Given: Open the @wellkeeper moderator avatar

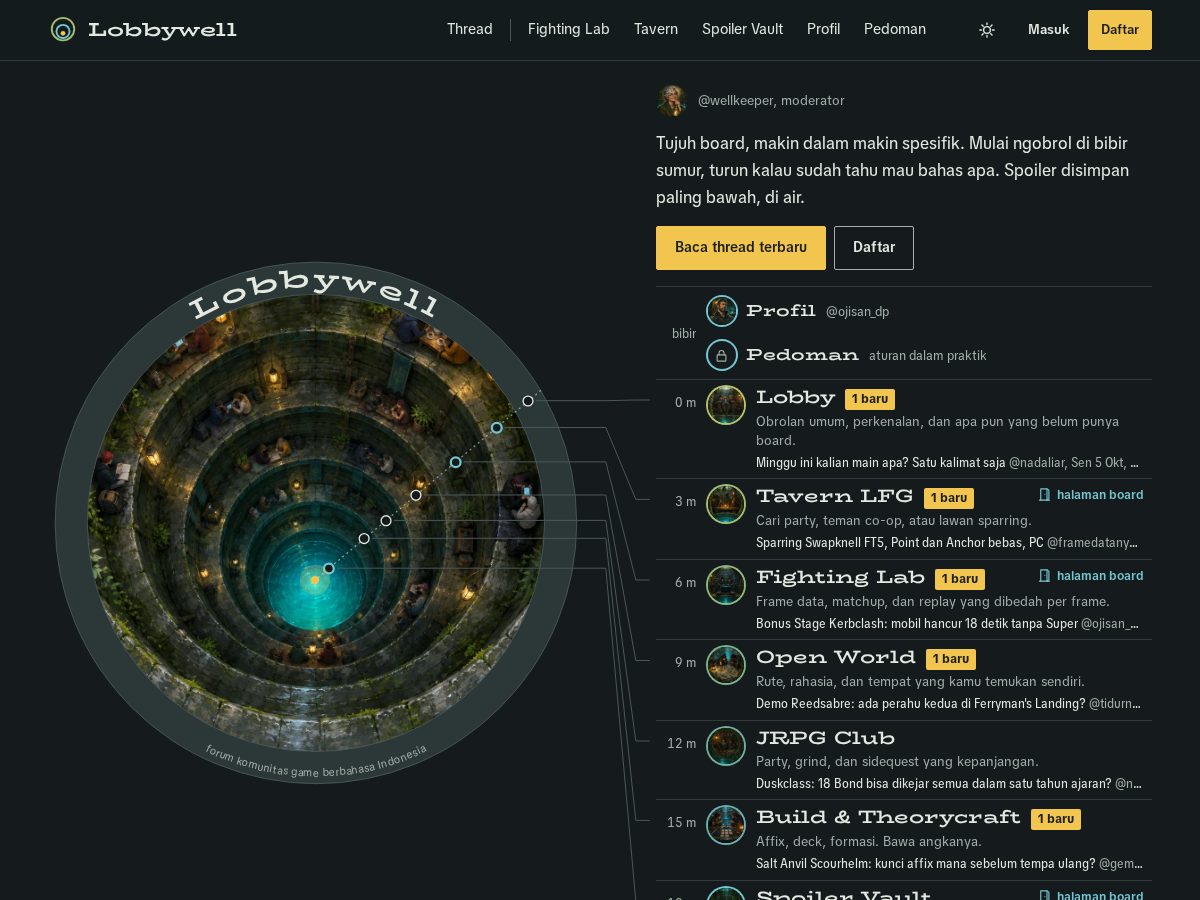Looking at the screenshot, I should (x=672, y=100).
